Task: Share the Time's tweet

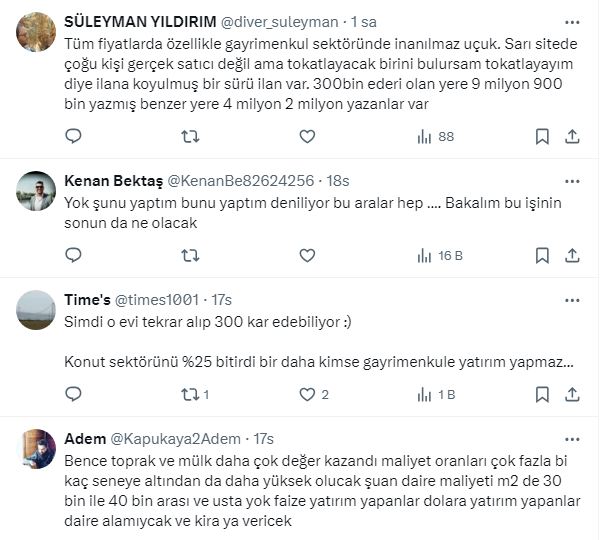Action: (573, 394)
